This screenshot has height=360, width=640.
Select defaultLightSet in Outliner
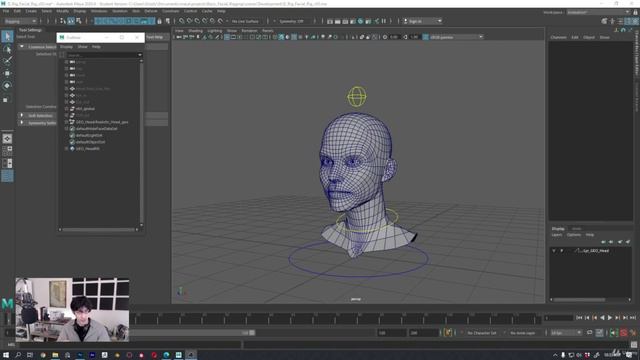coord(89,135)
